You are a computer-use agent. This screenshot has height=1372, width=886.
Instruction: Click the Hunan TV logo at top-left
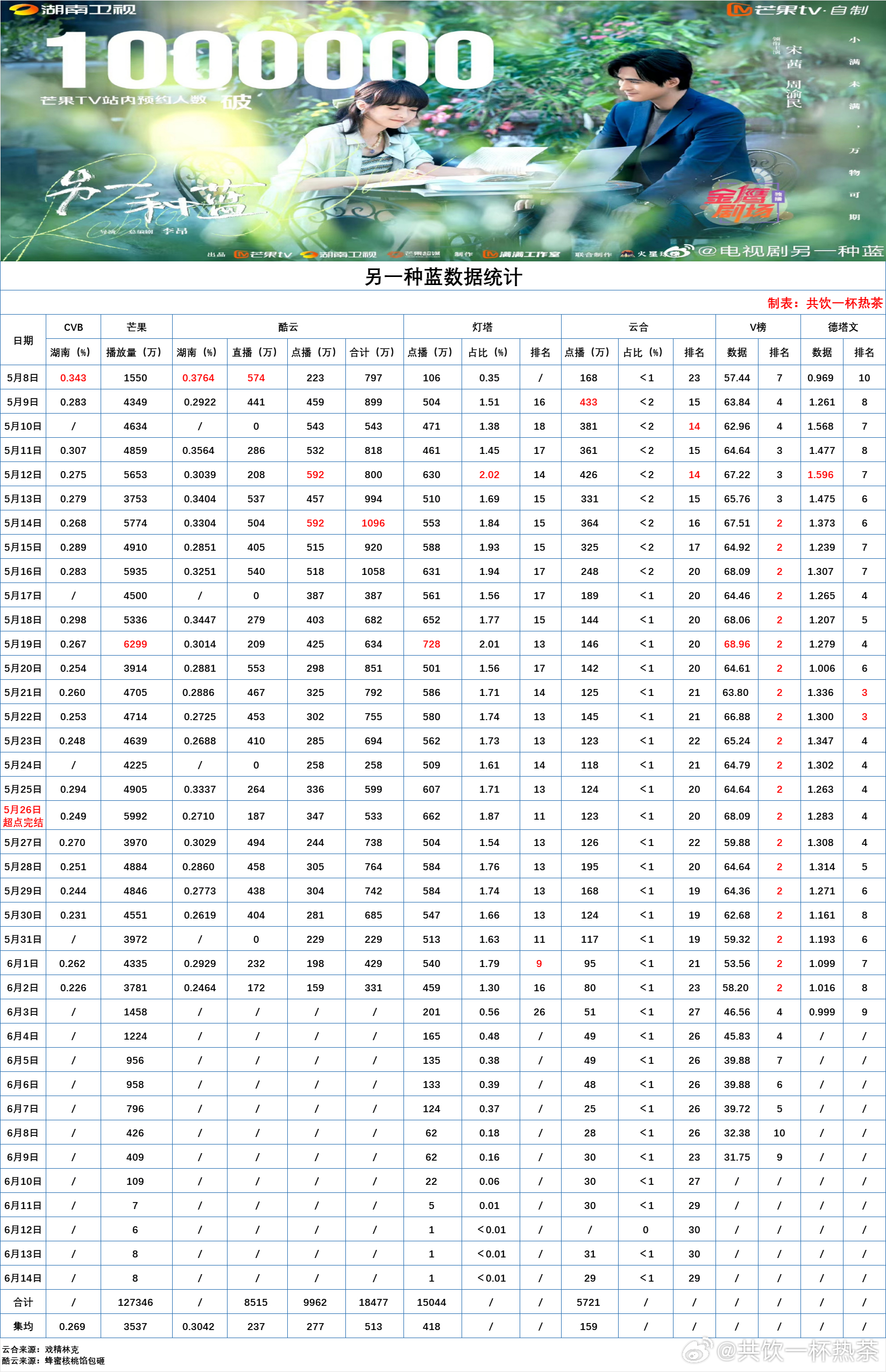tap(72, 10)
